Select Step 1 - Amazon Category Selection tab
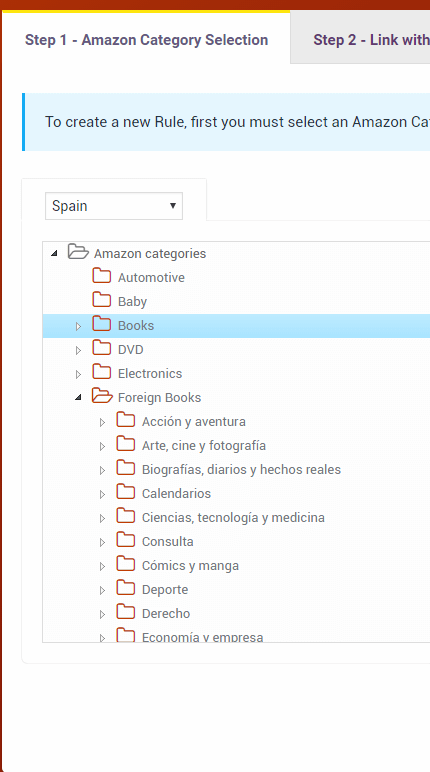Image resolution: width=430 pixels, height=772 pixels. [146, 40]
